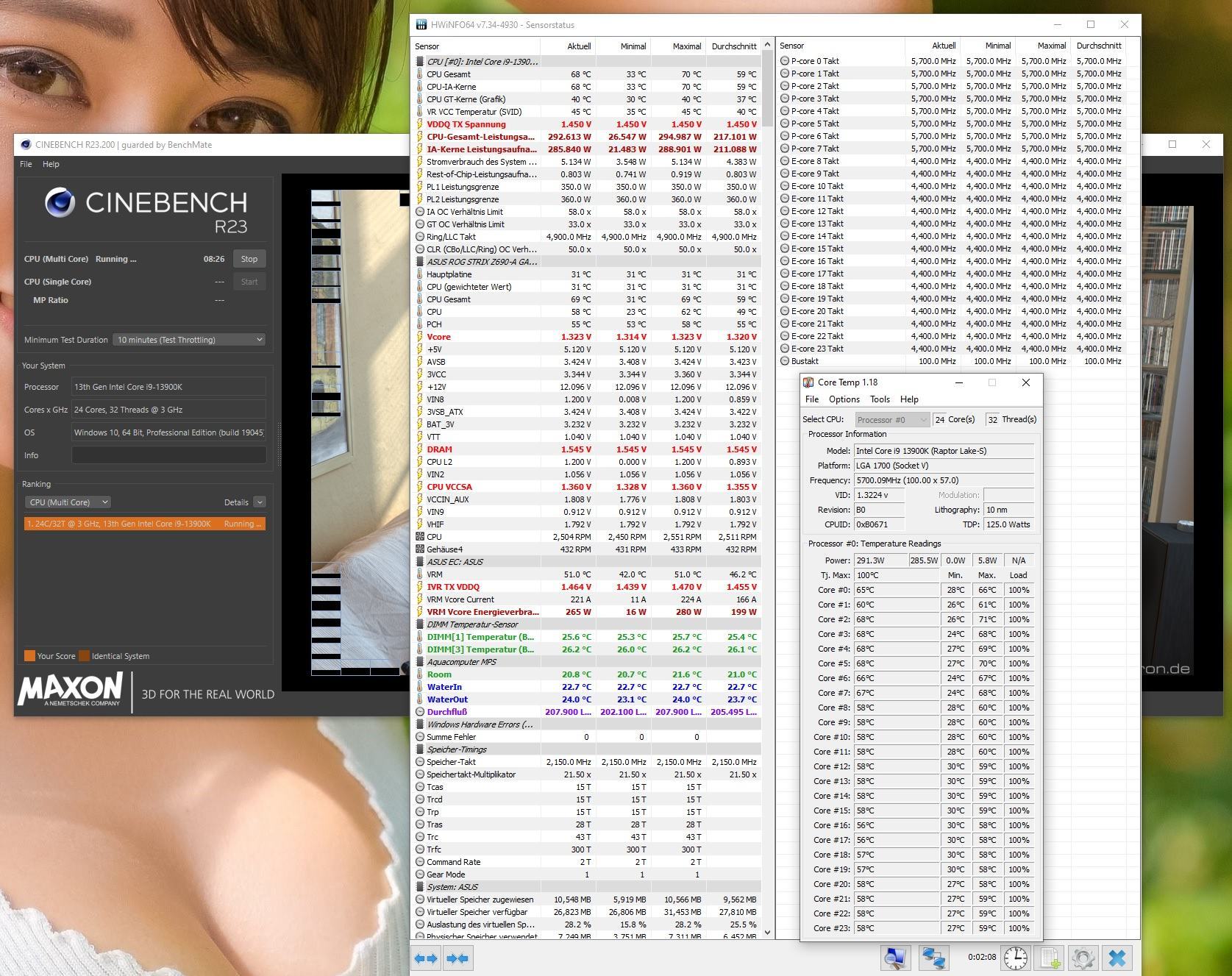Click the Vcore voltage lightning icon
The image size is (1232, 976).
tap(420, 337)
